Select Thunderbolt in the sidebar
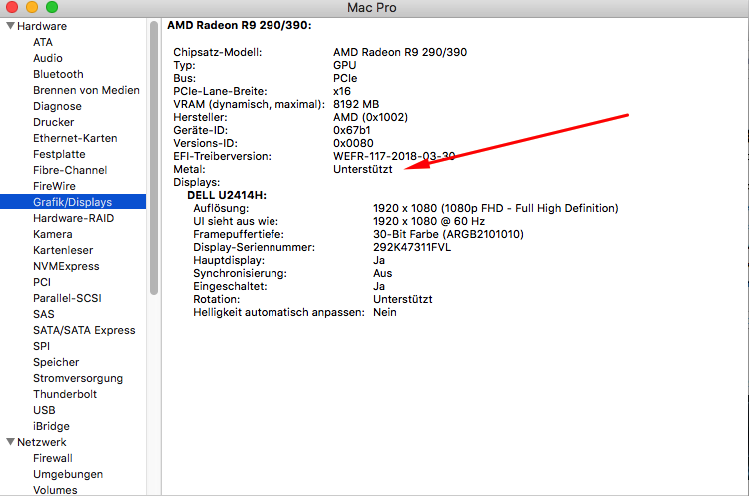 [65, 394]
